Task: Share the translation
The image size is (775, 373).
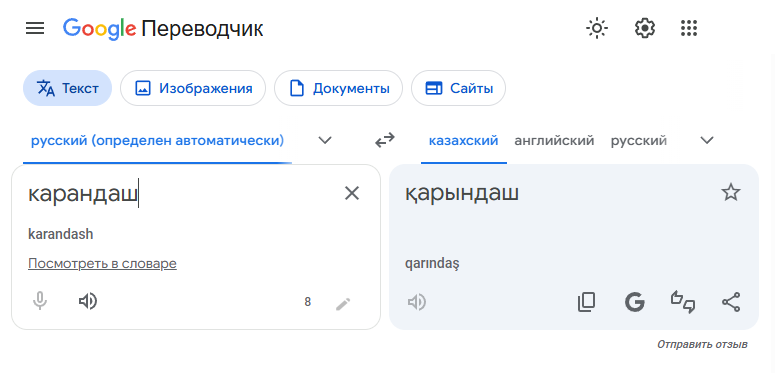Action: point(731,302)
